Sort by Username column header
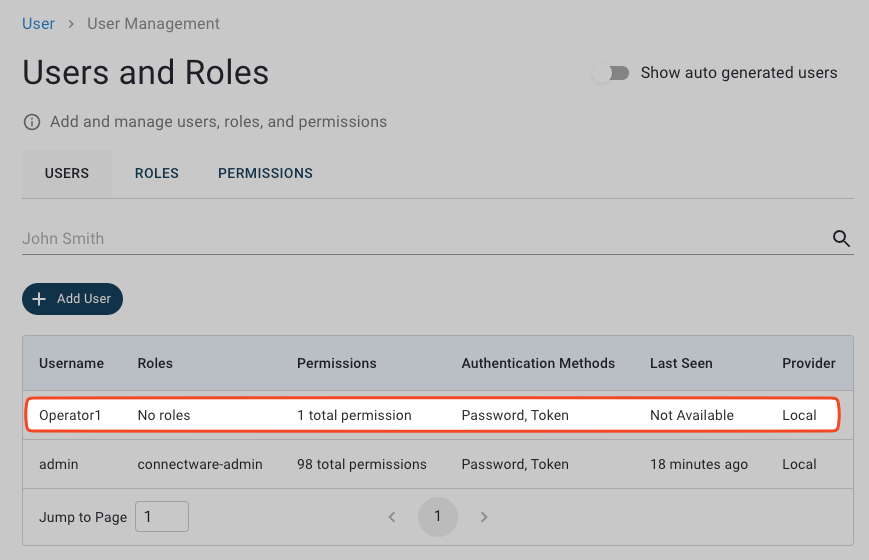This screenshot has height=560, width=869. (71, 363)
